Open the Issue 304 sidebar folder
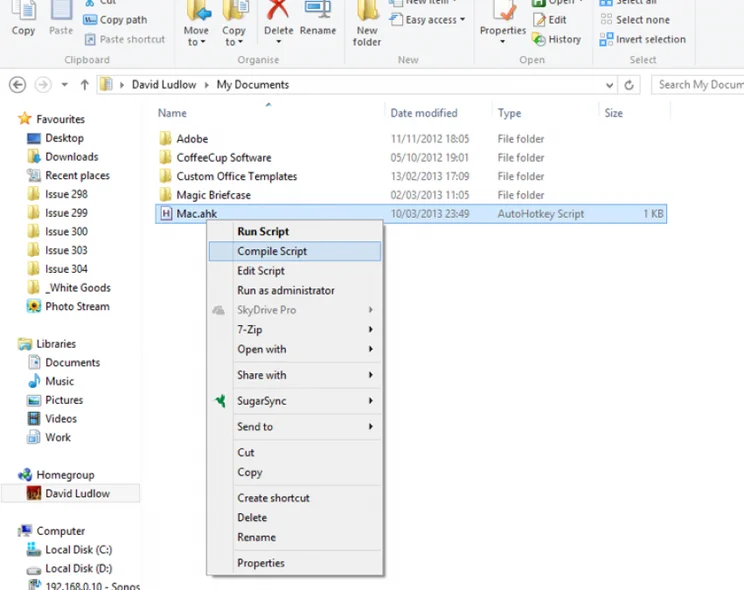This screenshot has height=590, width=744. pos(57,269)
